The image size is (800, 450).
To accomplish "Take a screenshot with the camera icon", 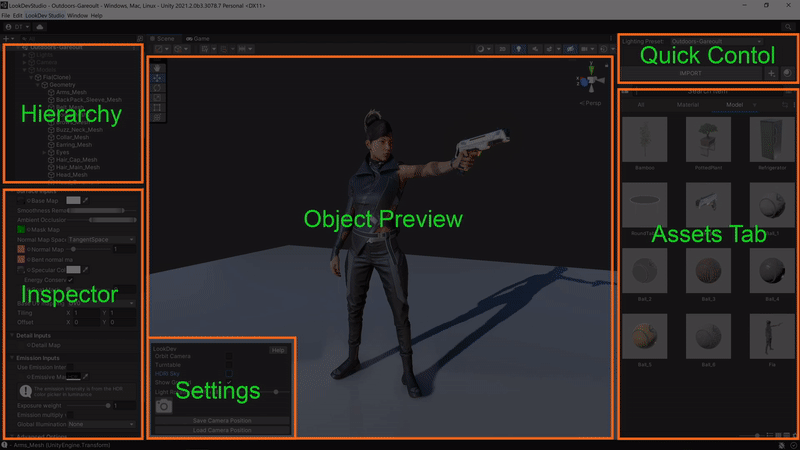I will pyautogui.click(x=164, y=406).
